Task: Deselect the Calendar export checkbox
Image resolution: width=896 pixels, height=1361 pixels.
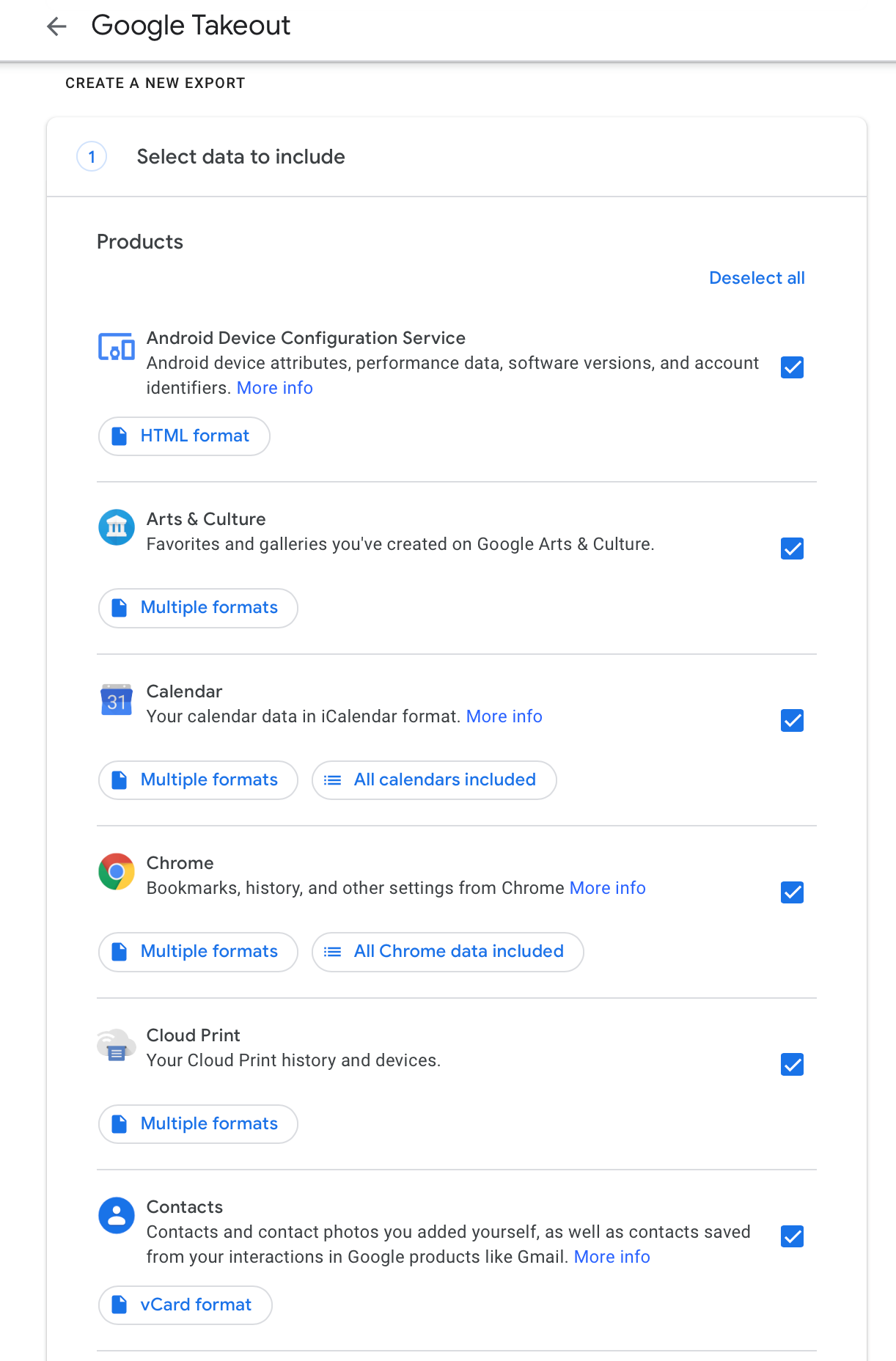Action: click(792, 721)
